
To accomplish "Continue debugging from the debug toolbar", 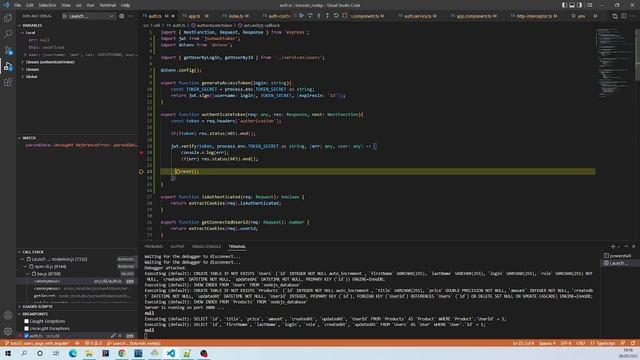I will tap(301, 16).
